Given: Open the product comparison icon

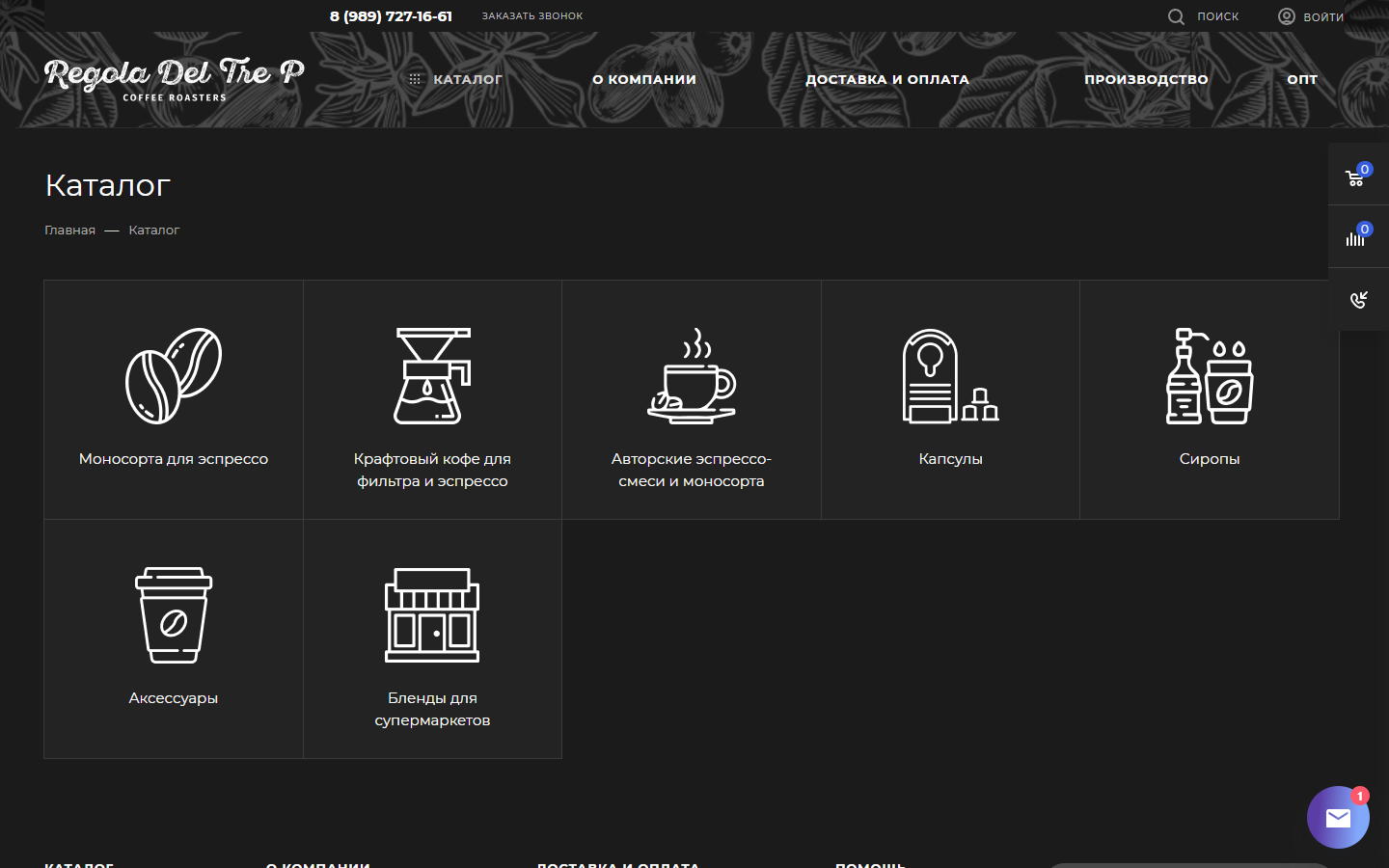Looking at the screenshot, I should [x=1355, y=237].
